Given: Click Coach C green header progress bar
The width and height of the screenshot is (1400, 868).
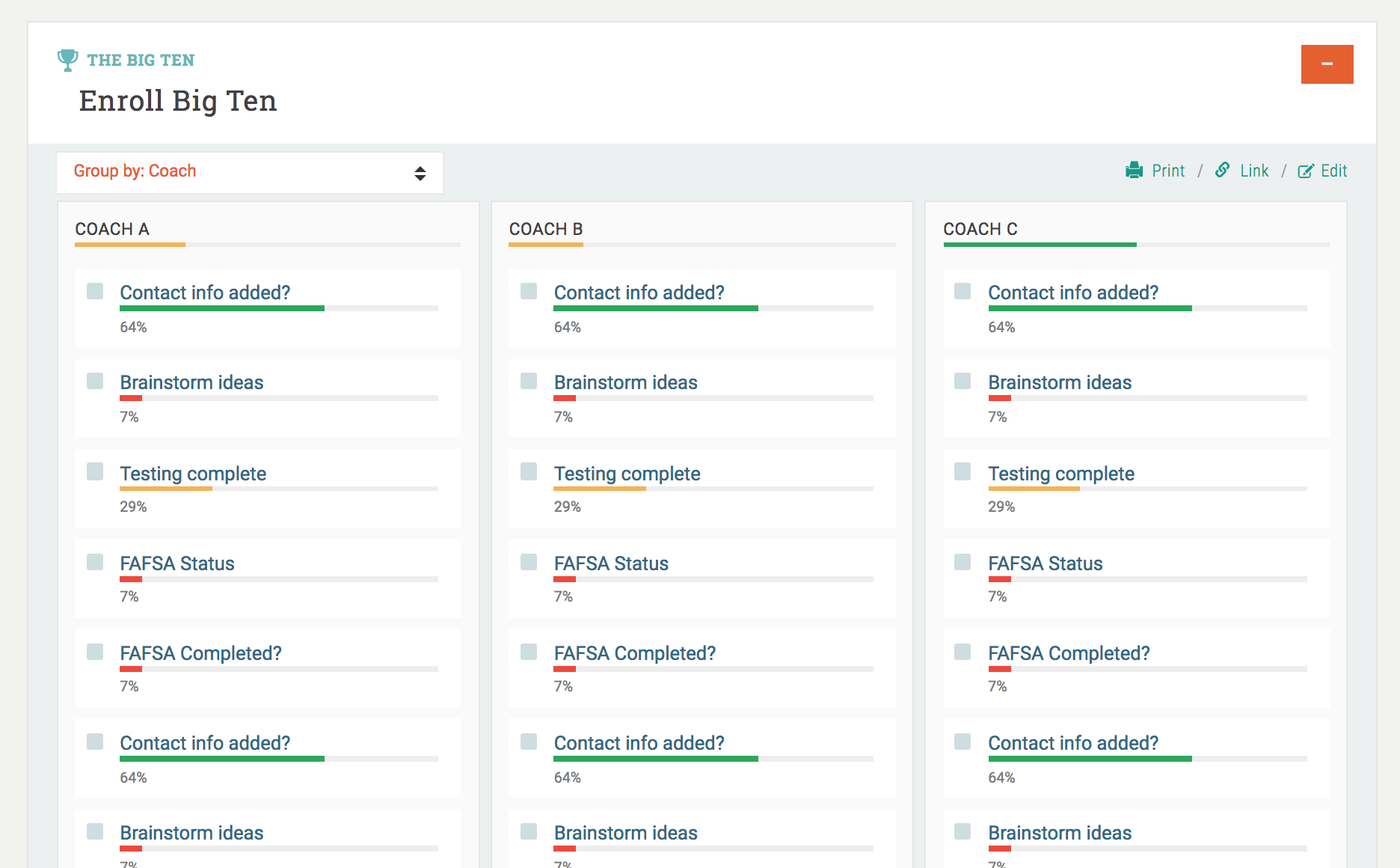Looking at the screenshot, I should [1040, 245].
